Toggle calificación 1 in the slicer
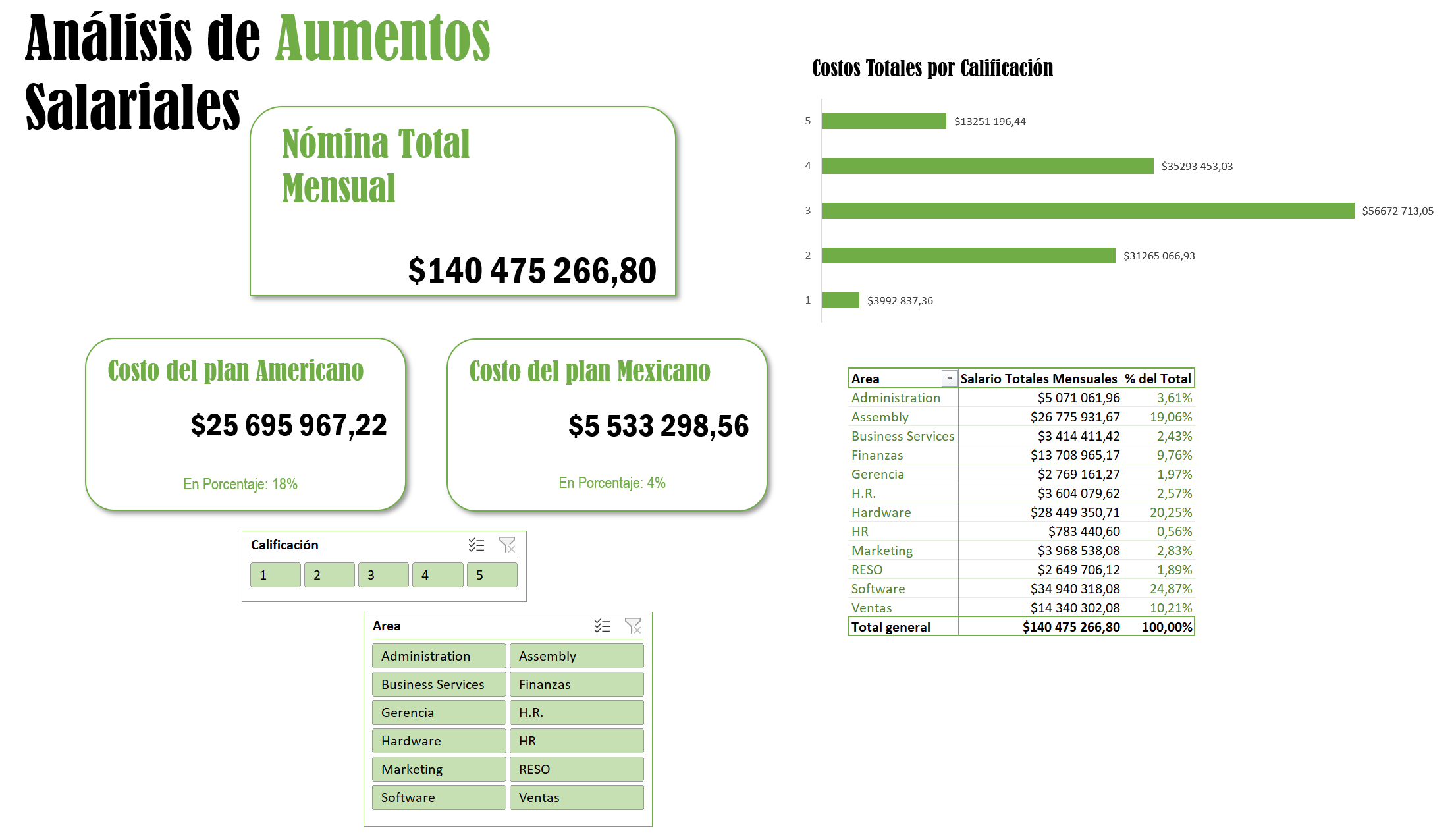The width and height of the screenshot is (1456, 837). pos(275,574)
